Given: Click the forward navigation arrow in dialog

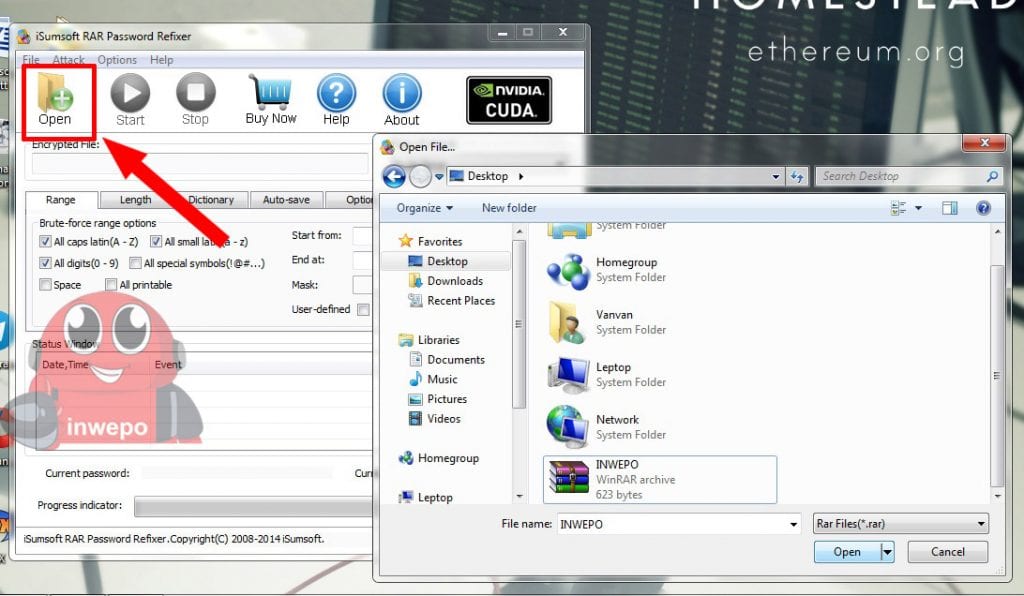Looking at the screenshot, I should coord(420,176).
